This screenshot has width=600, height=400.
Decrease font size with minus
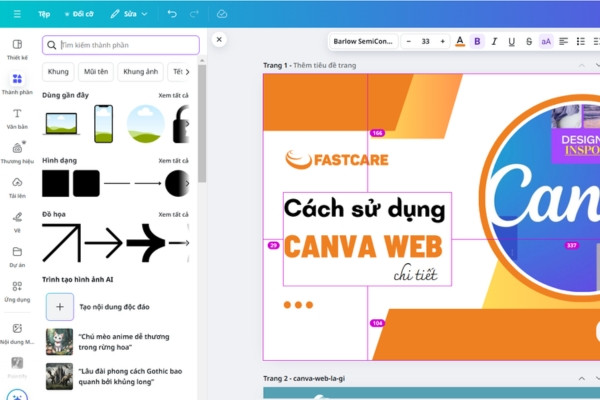(x=409, y=41)
